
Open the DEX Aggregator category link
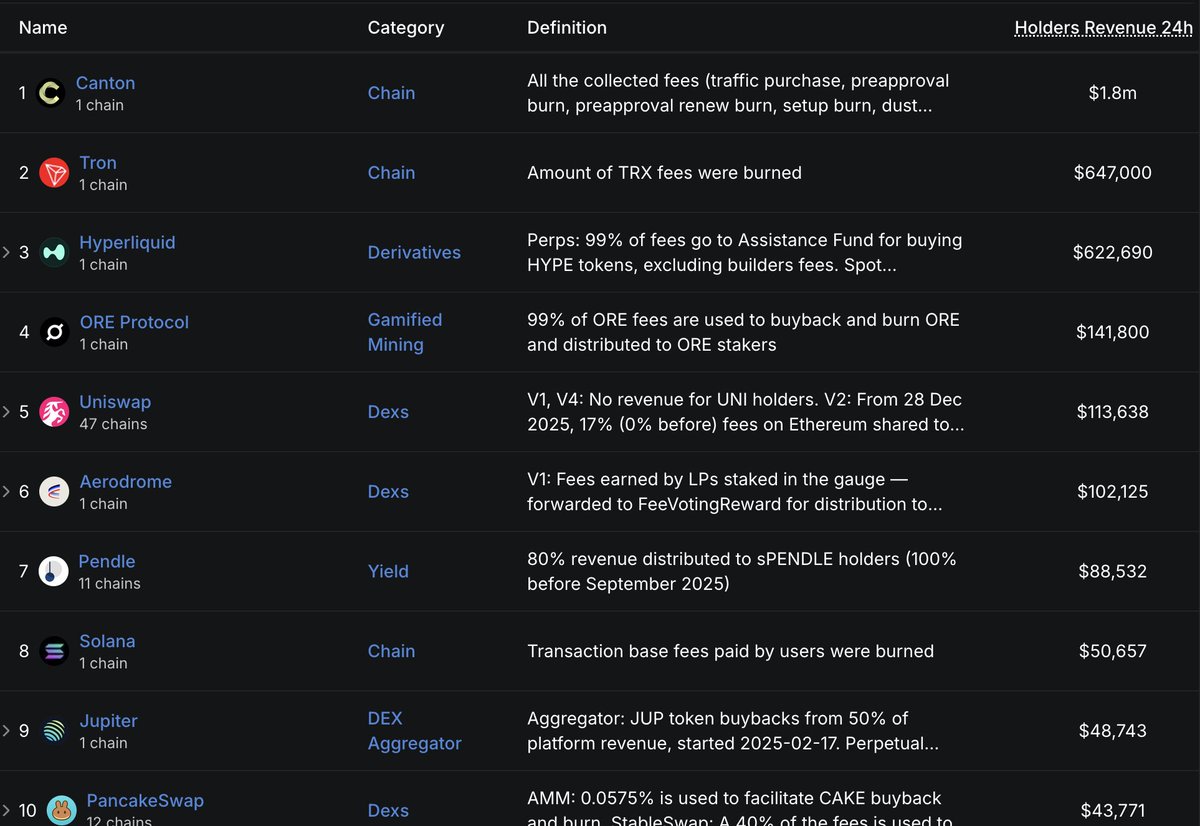414,731
